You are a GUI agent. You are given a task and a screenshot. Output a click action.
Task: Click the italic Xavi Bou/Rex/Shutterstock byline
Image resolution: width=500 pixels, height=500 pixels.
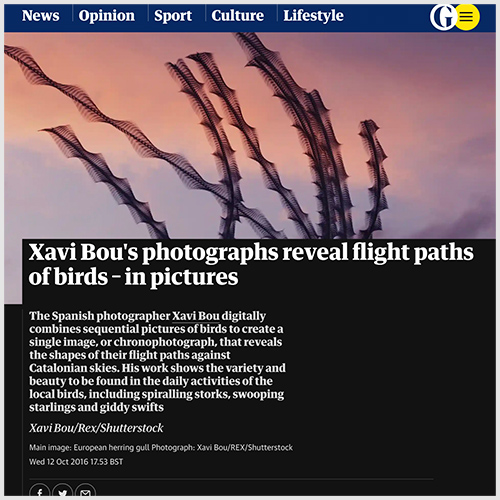coord(96,428)
